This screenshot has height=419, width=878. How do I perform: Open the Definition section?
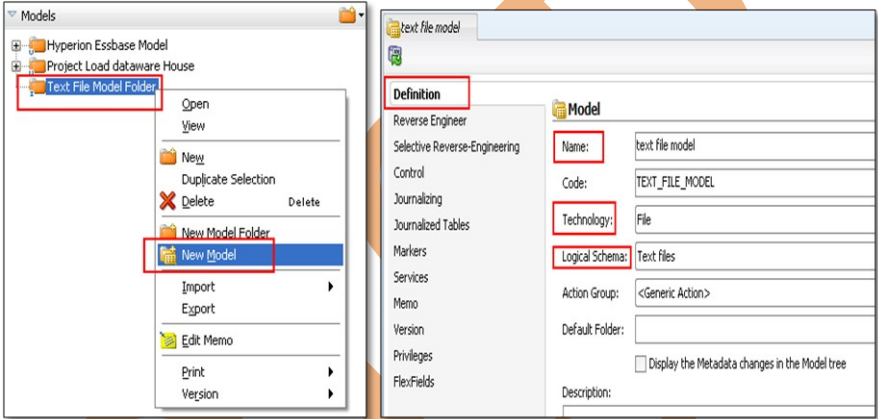417,94
